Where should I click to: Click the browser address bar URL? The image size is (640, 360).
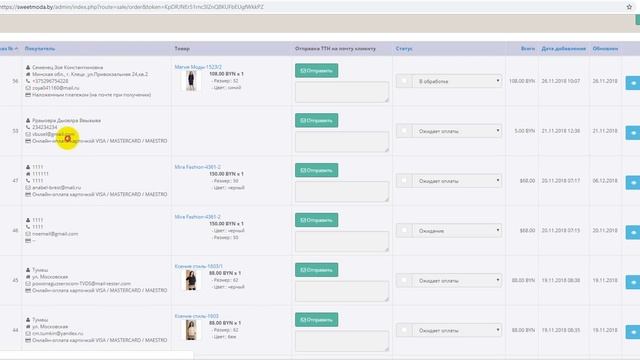click(x=132, y=7)
